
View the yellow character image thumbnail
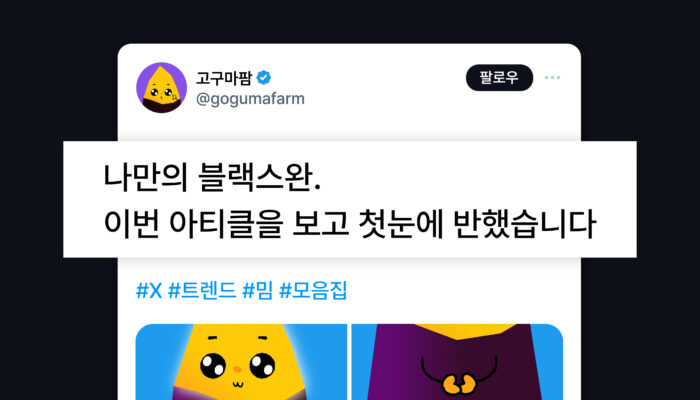[x=241, y=362]
